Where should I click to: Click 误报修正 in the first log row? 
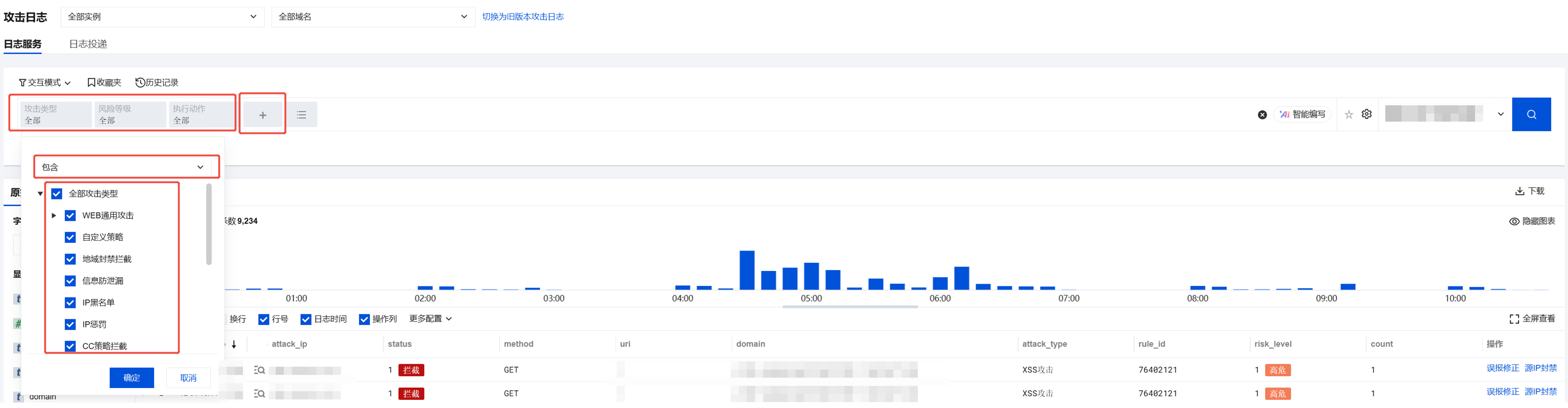pyautogui.click(x=1503, y=368)
